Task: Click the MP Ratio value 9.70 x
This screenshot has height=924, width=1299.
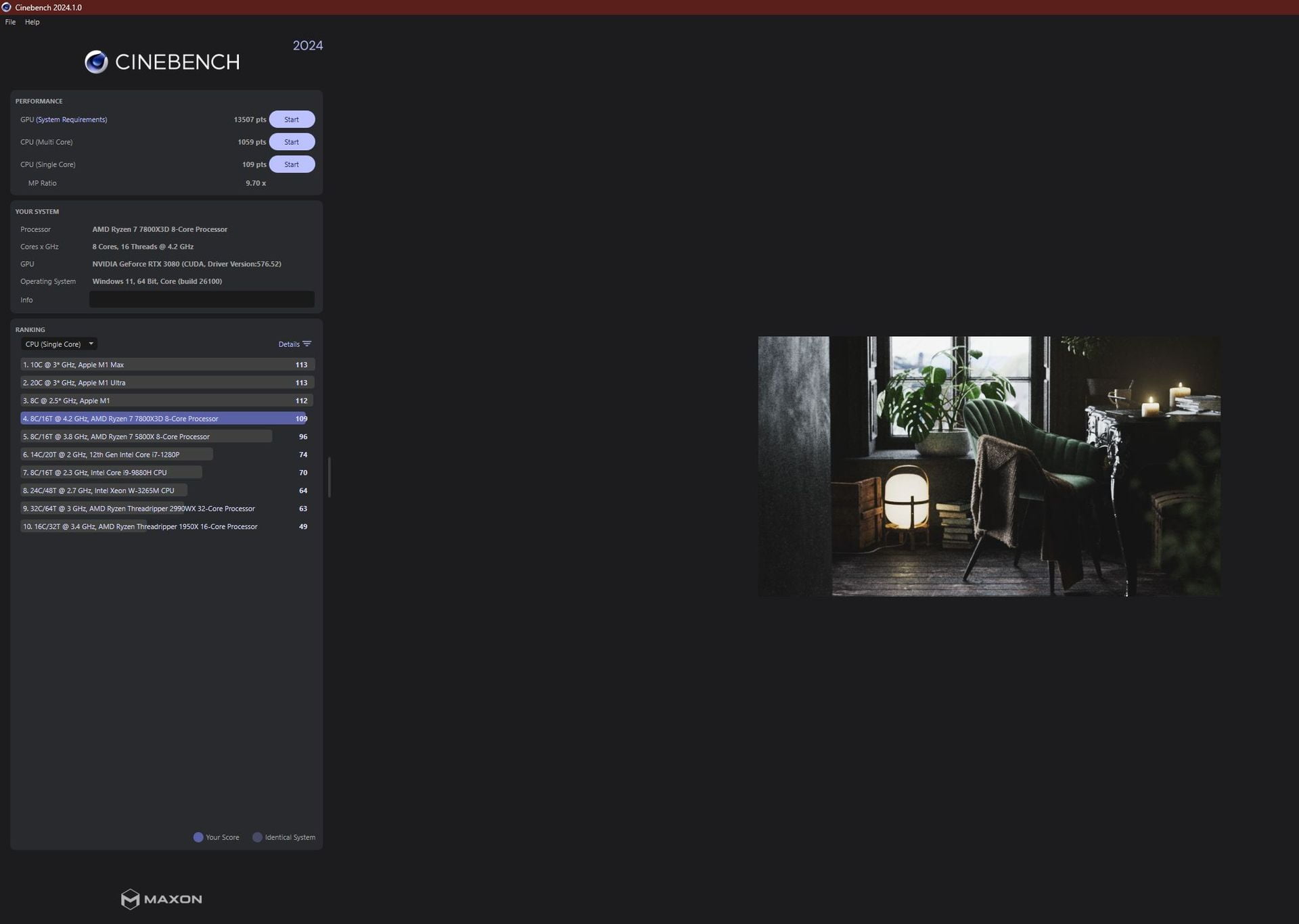Action: [x=256, y=183]
